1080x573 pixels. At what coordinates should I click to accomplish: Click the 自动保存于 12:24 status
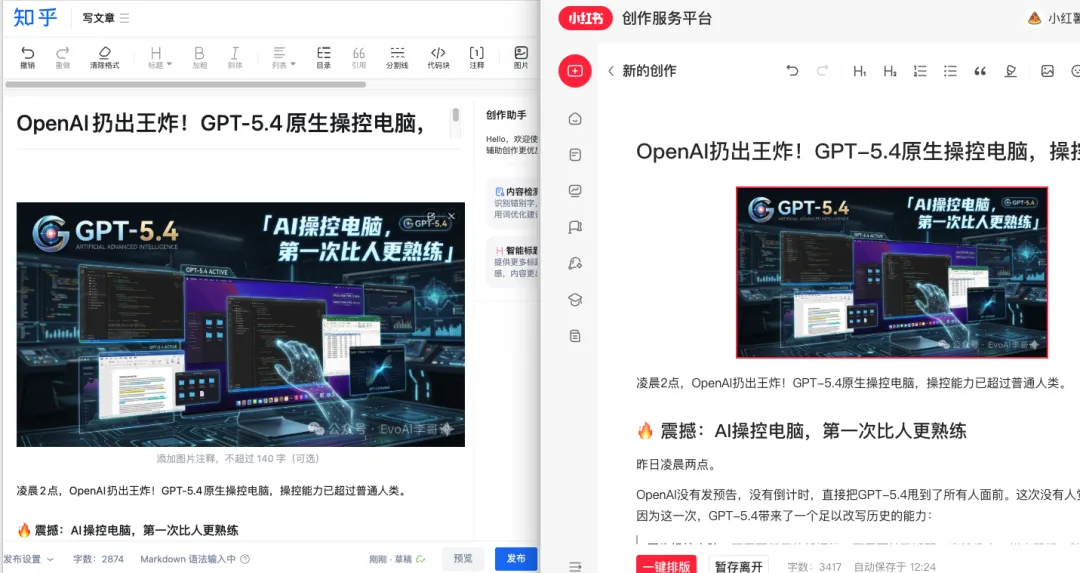click(x=895, y=567)
